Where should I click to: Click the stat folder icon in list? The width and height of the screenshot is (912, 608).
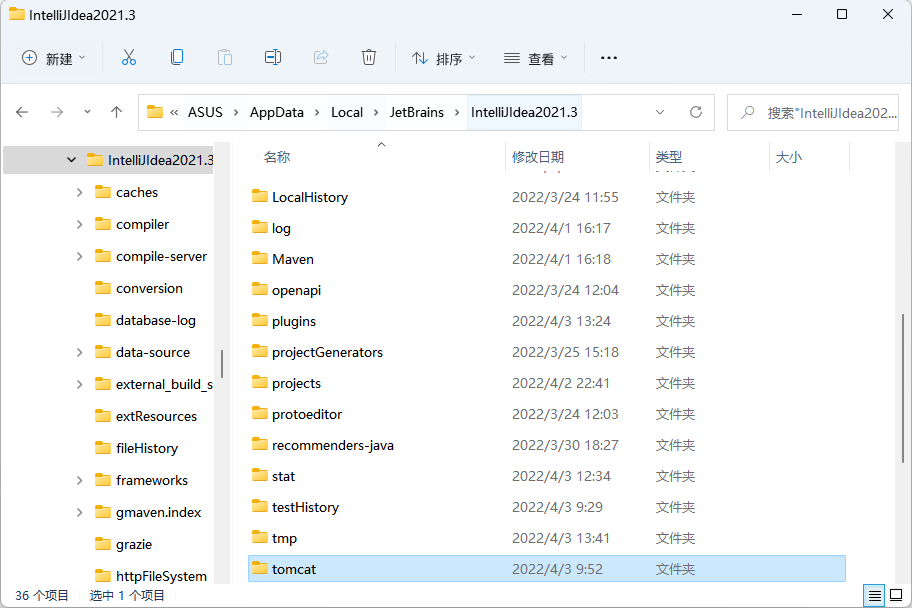260,475
